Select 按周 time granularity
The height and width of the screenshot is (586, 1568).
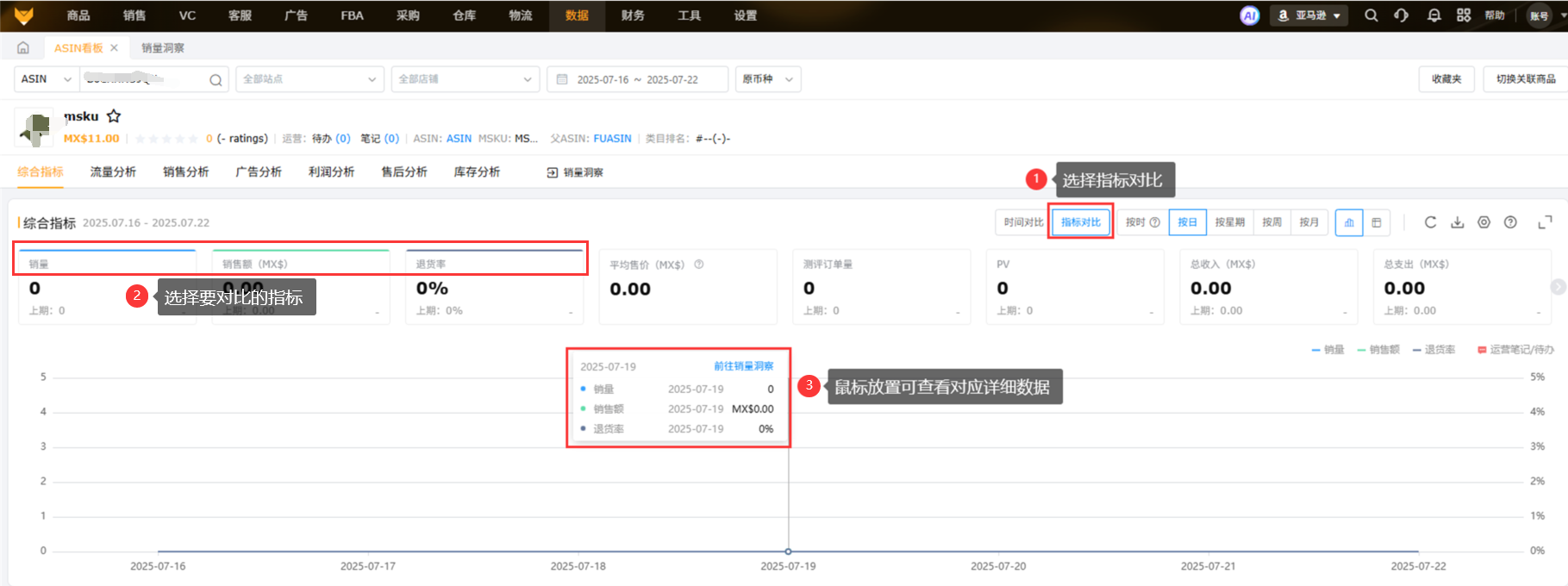[x=1271, y=222]
